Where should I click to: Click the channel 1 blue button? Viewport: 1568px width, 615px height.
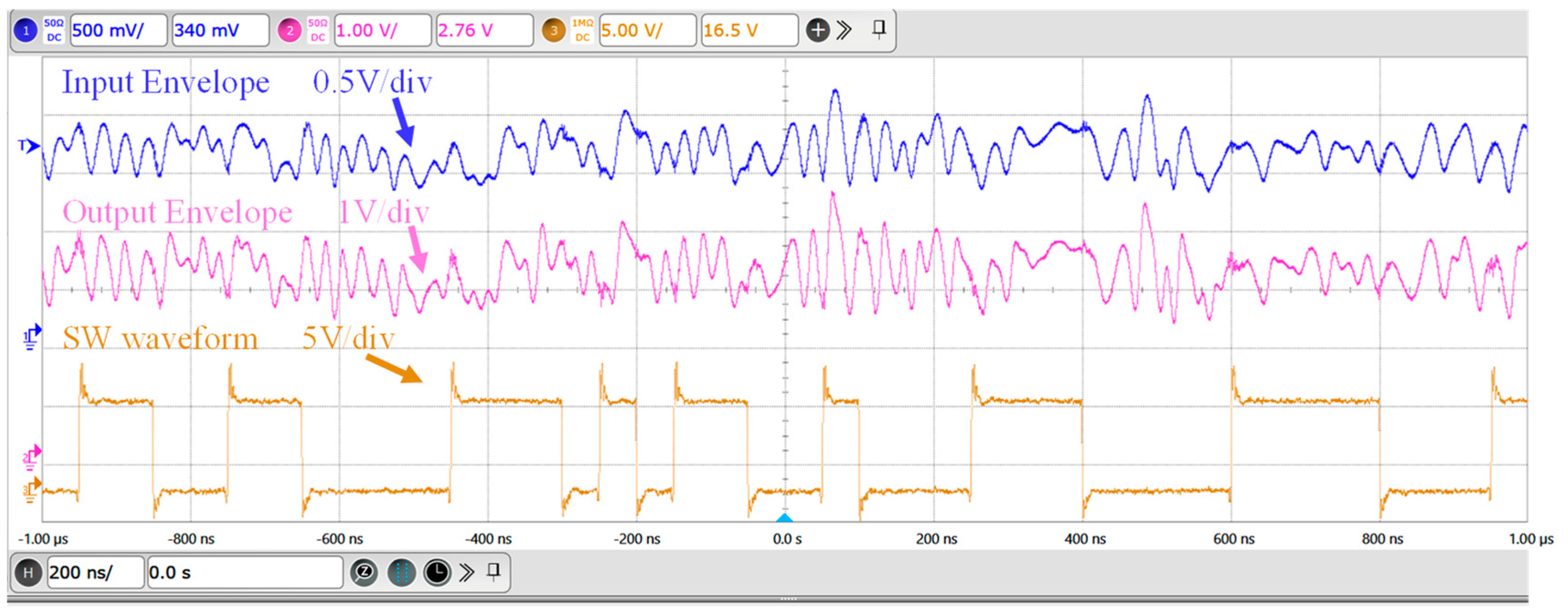pyautogui.click(x=26, y=31)
